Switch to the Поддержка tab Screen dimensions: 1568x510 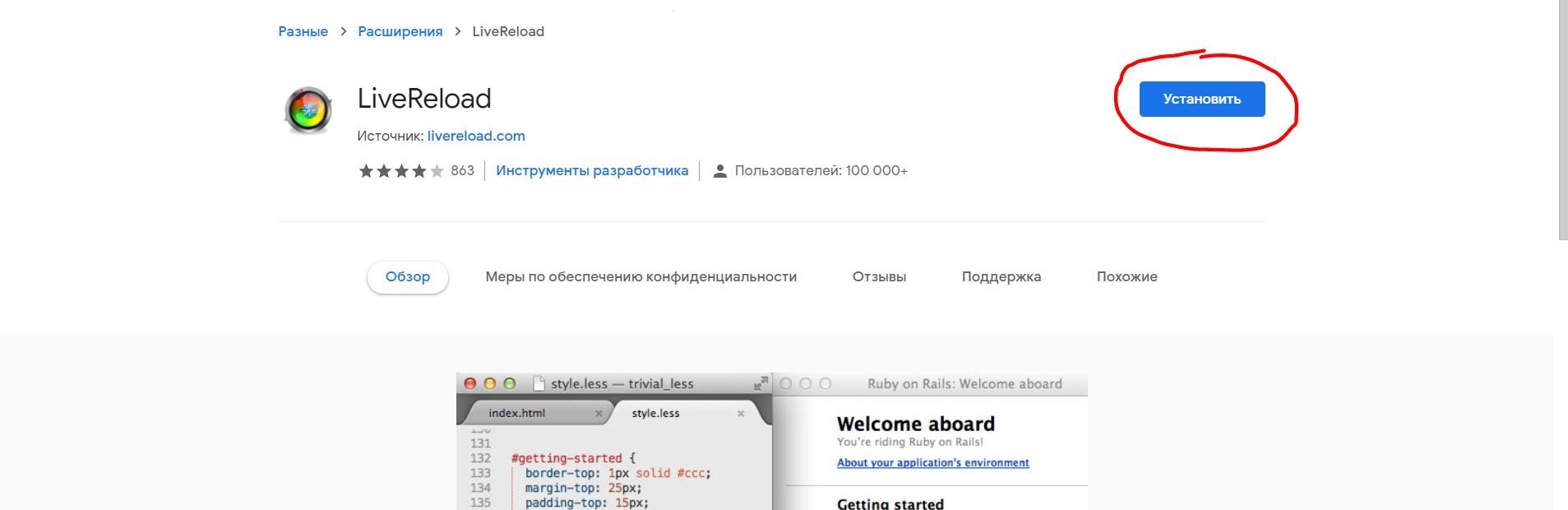pyautogui.click(x=1001, y=277)
